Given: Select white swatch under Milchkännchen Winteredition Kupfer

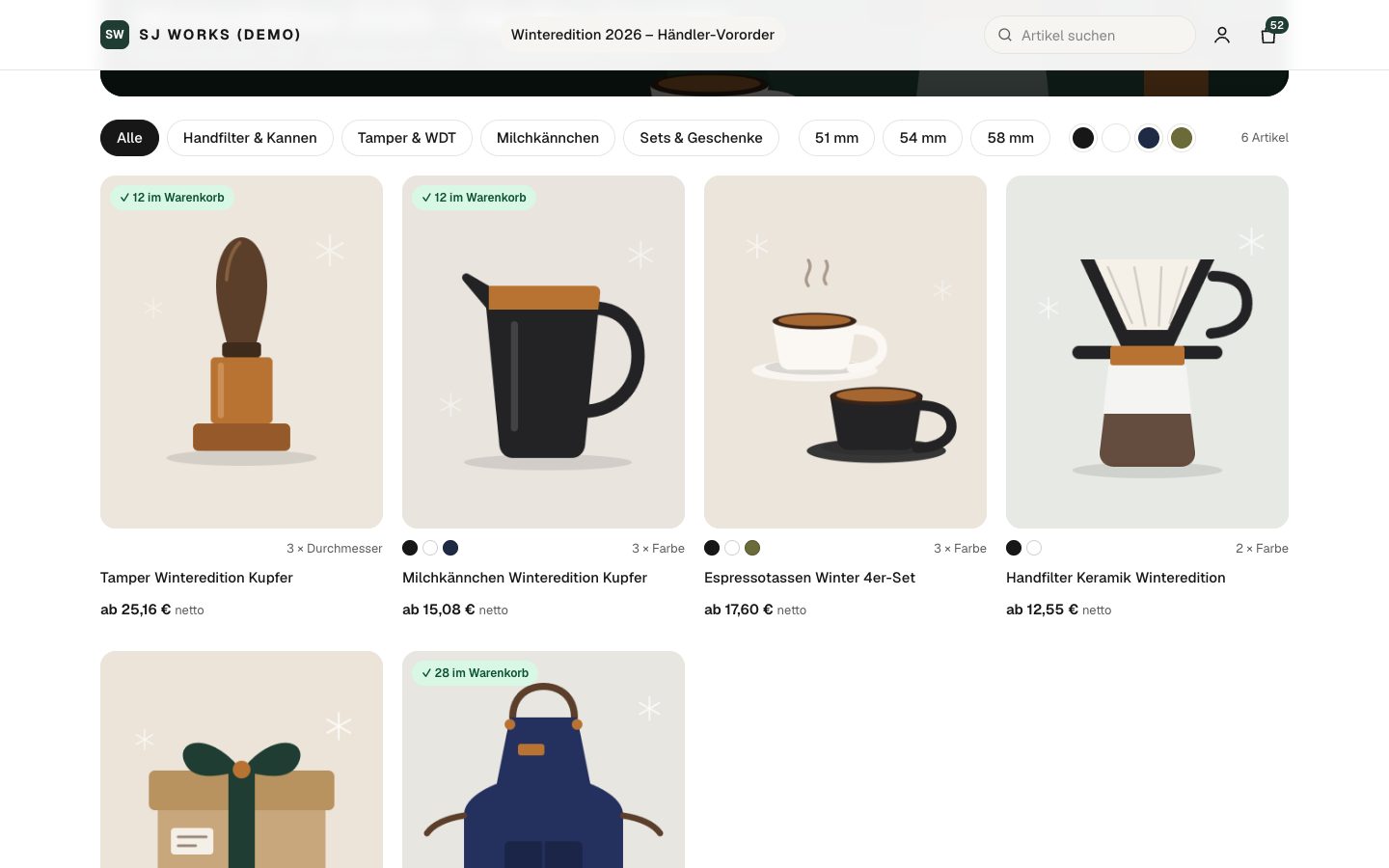Looking at the screenshot, I should point(430,548).
